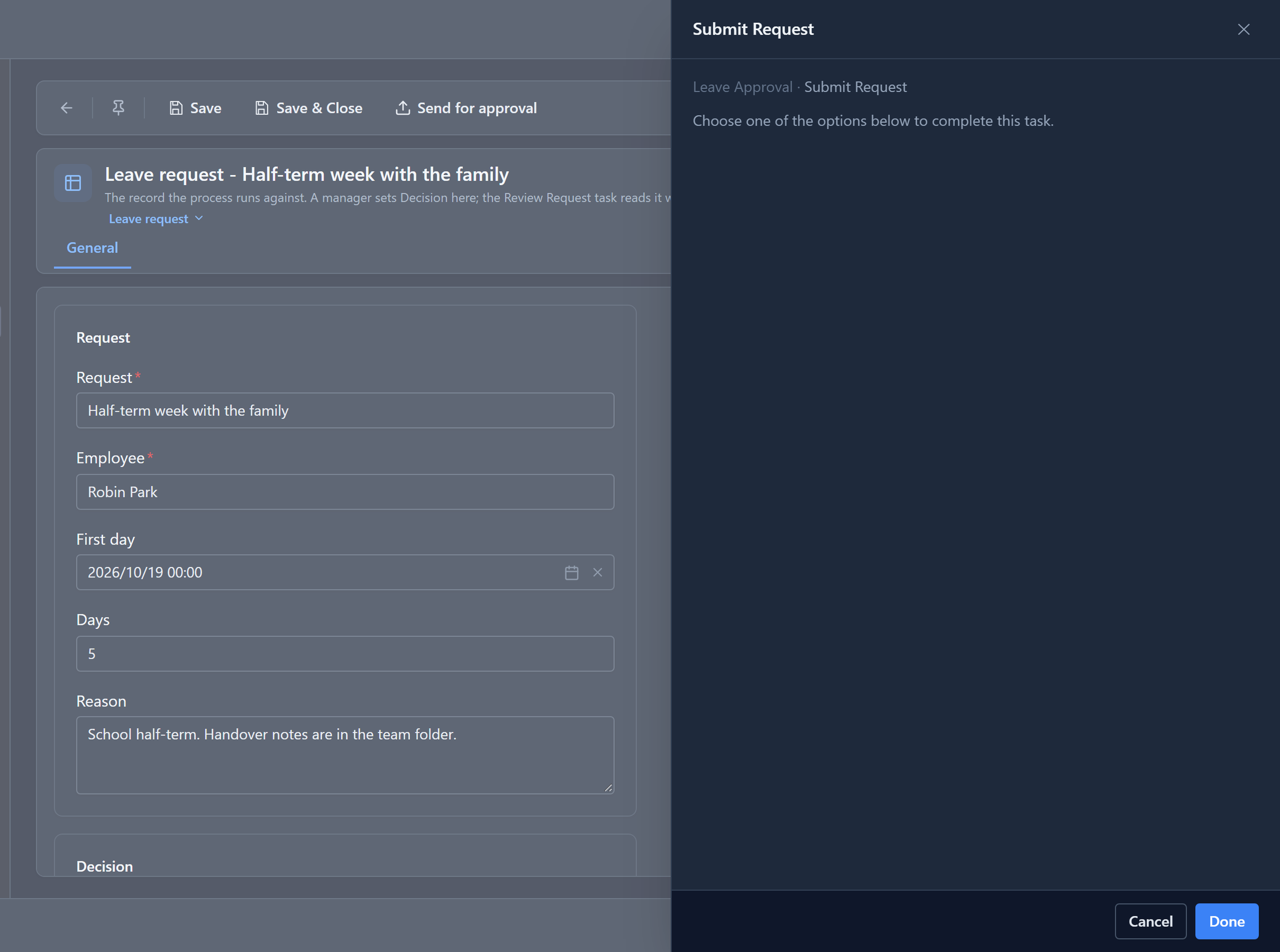
Task: Click the Request text field
Action: 345,410
